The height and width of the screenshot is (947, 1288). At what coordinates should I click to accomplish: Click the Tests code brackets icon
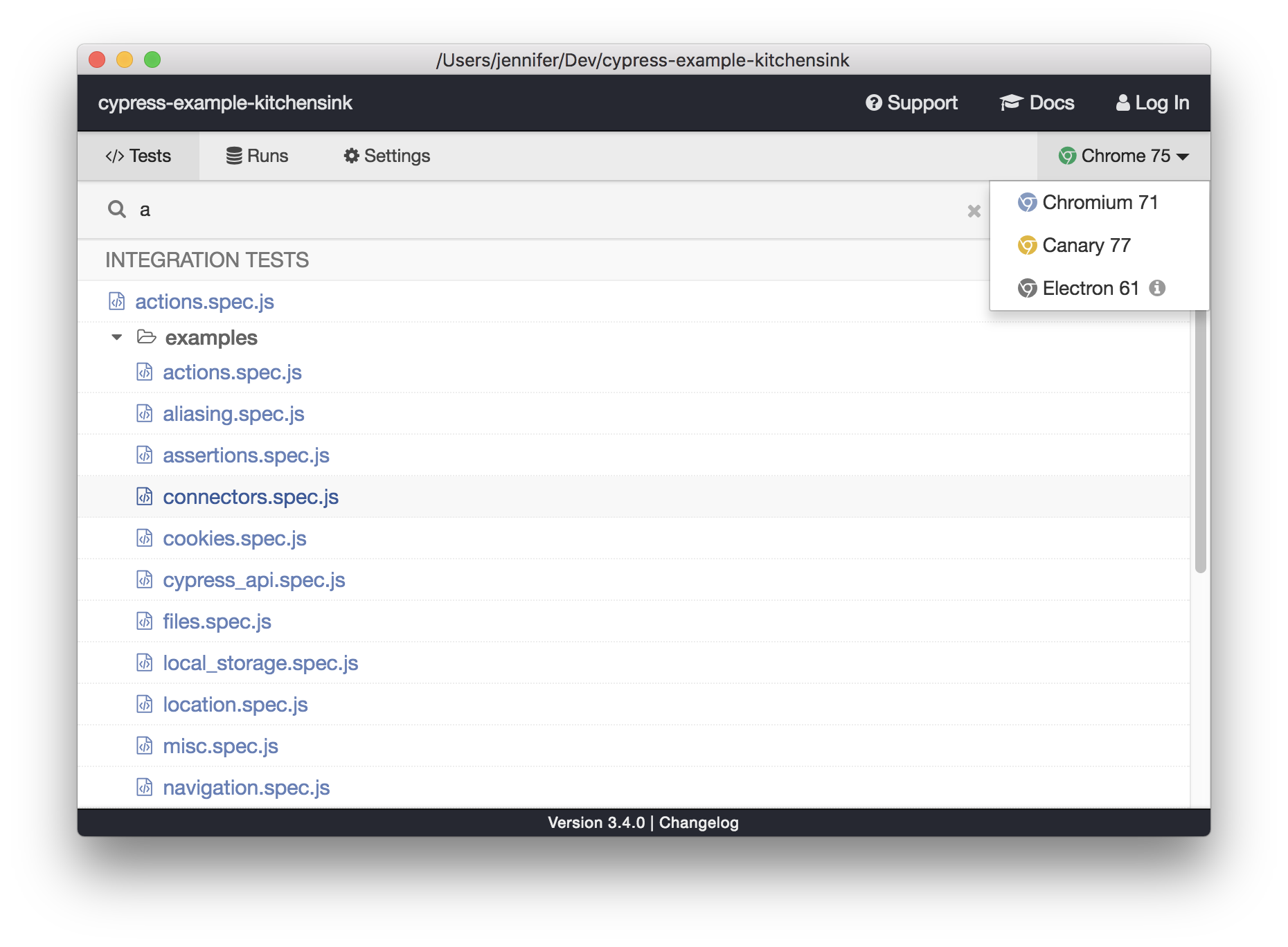click(115, 156)
